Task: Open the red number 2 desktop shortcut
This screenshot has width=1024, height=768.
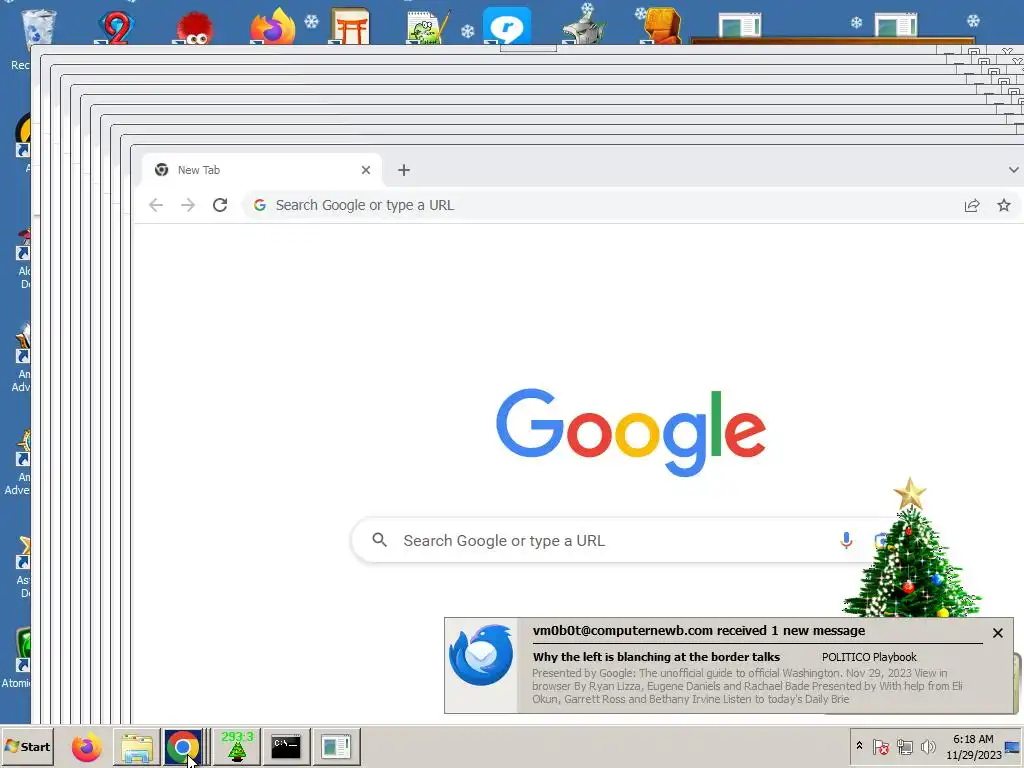Action: 116,27
